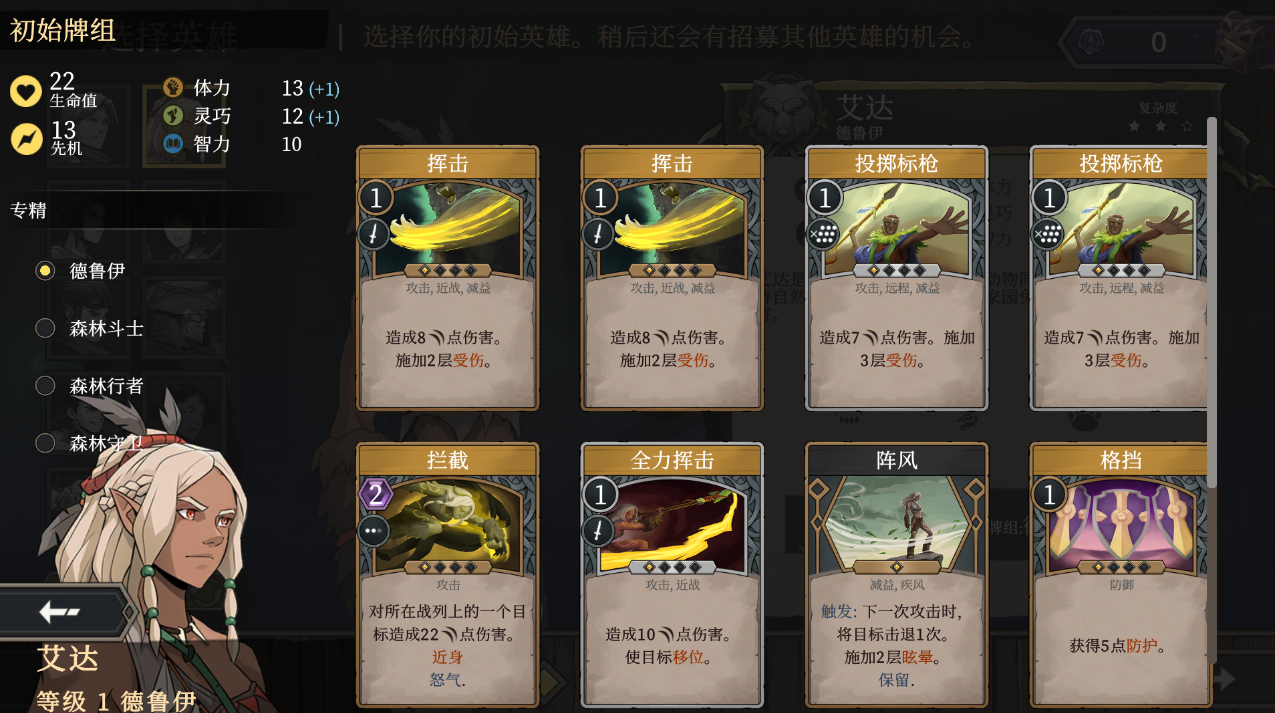Click the dexterity stat icon
Screen dimensions: 1275x713
pos(173,116)
